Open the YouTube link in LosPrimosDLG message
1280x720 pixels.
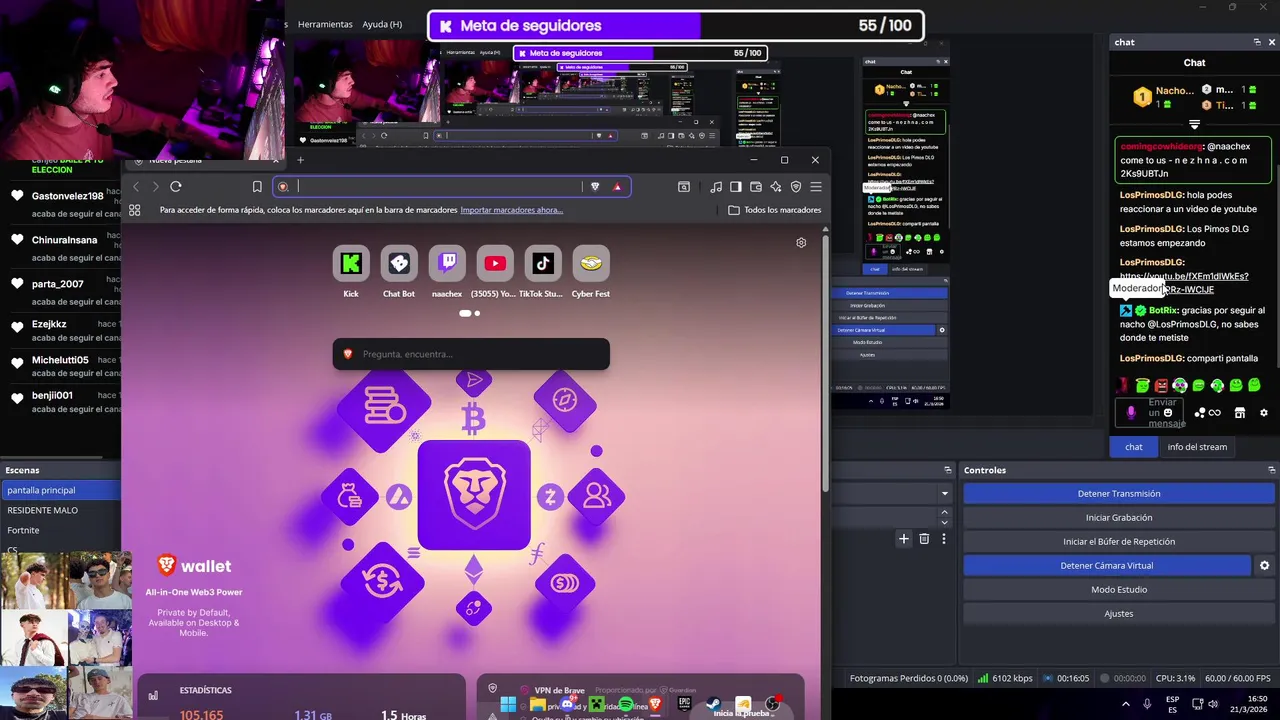coord(1183,283)
